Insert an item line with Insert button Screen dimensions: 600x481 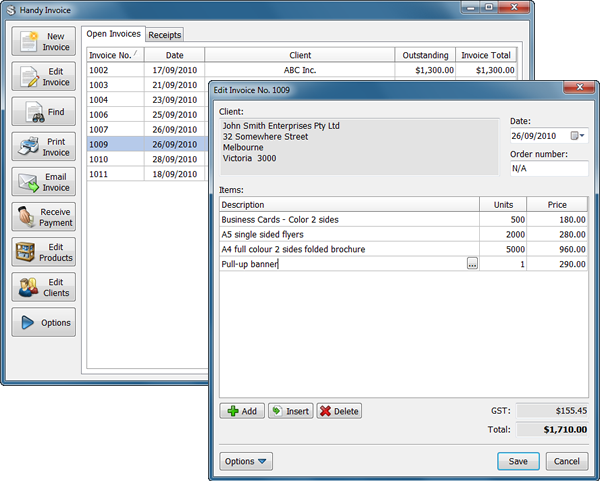(x=290, y=411)
